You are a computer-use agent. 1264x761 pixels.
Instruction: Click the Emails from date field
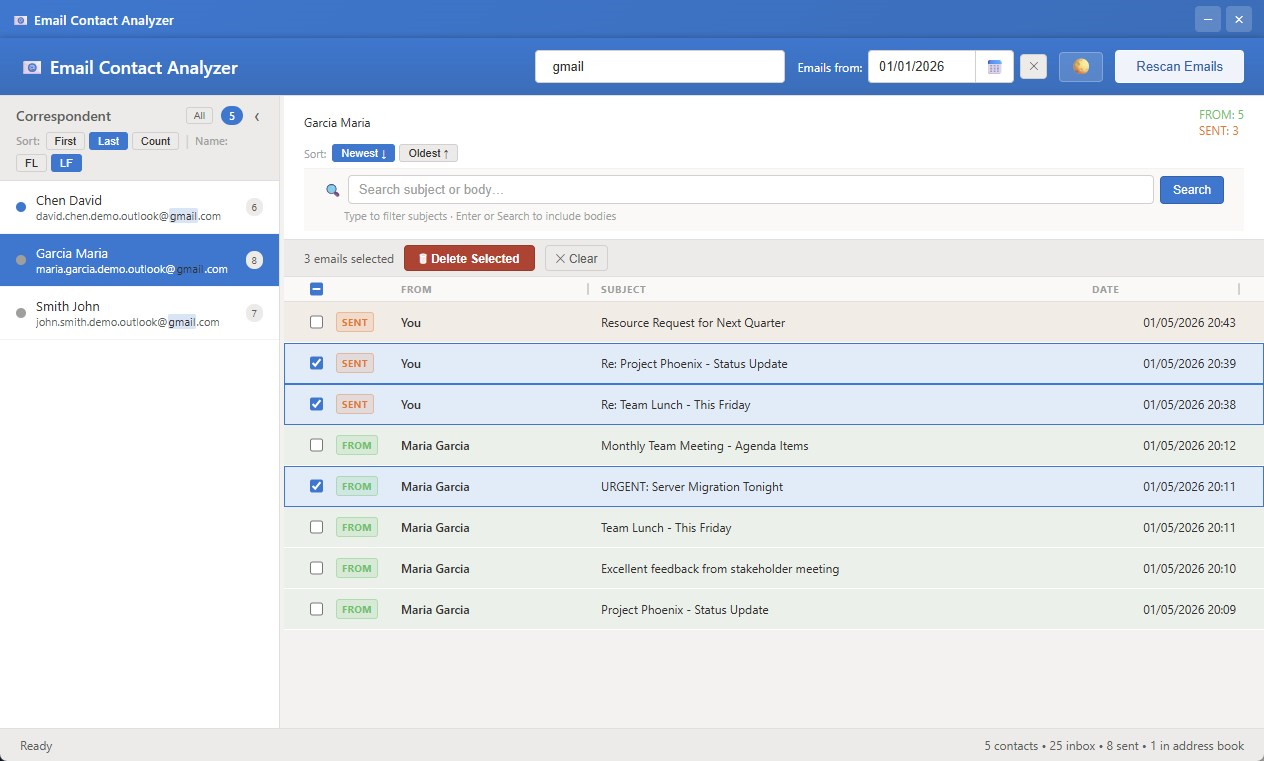coord(921,67)
